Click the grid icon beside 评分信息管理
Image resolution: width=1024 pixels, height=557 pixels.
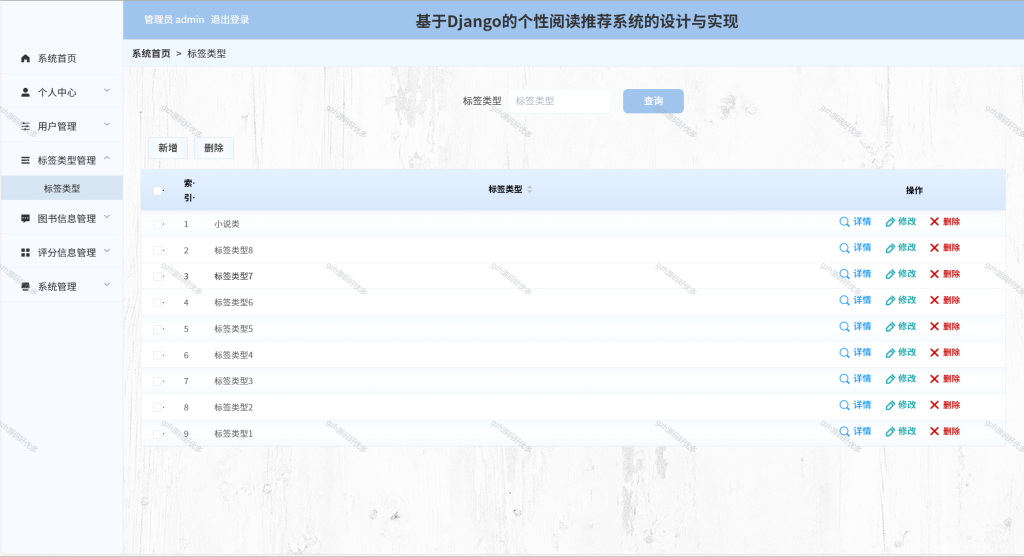pyautogui.click(x=25, y=252)
